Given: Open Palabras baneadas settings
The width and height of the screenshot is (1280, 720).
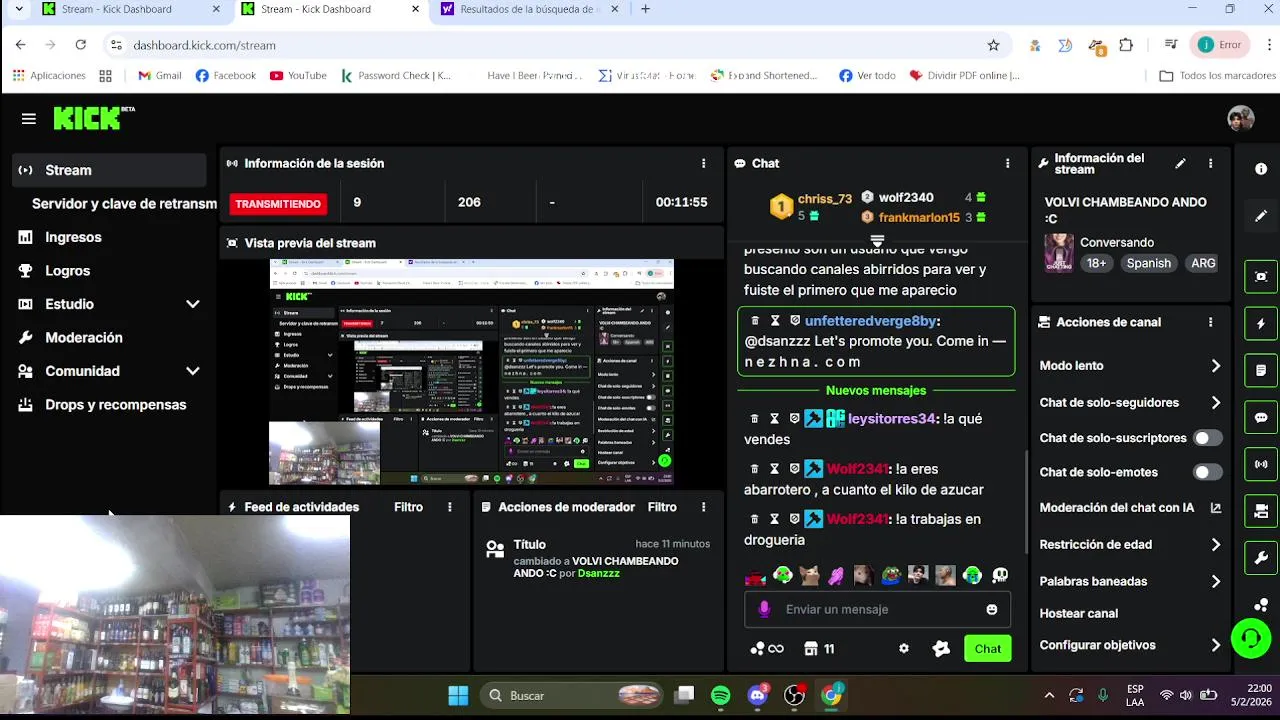Looking at the screenshot, I should 1130,581.
